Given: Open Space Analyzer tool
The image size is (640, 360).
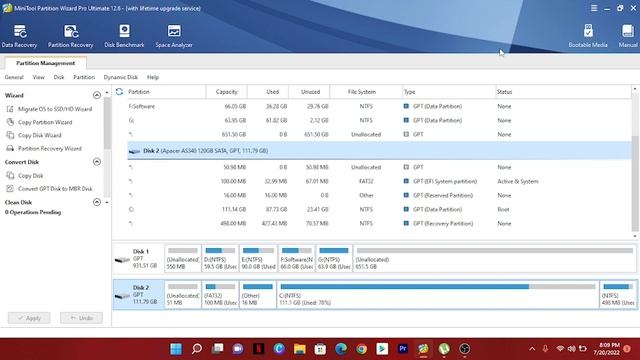Looking at the screenshot, I should [174, 36].
